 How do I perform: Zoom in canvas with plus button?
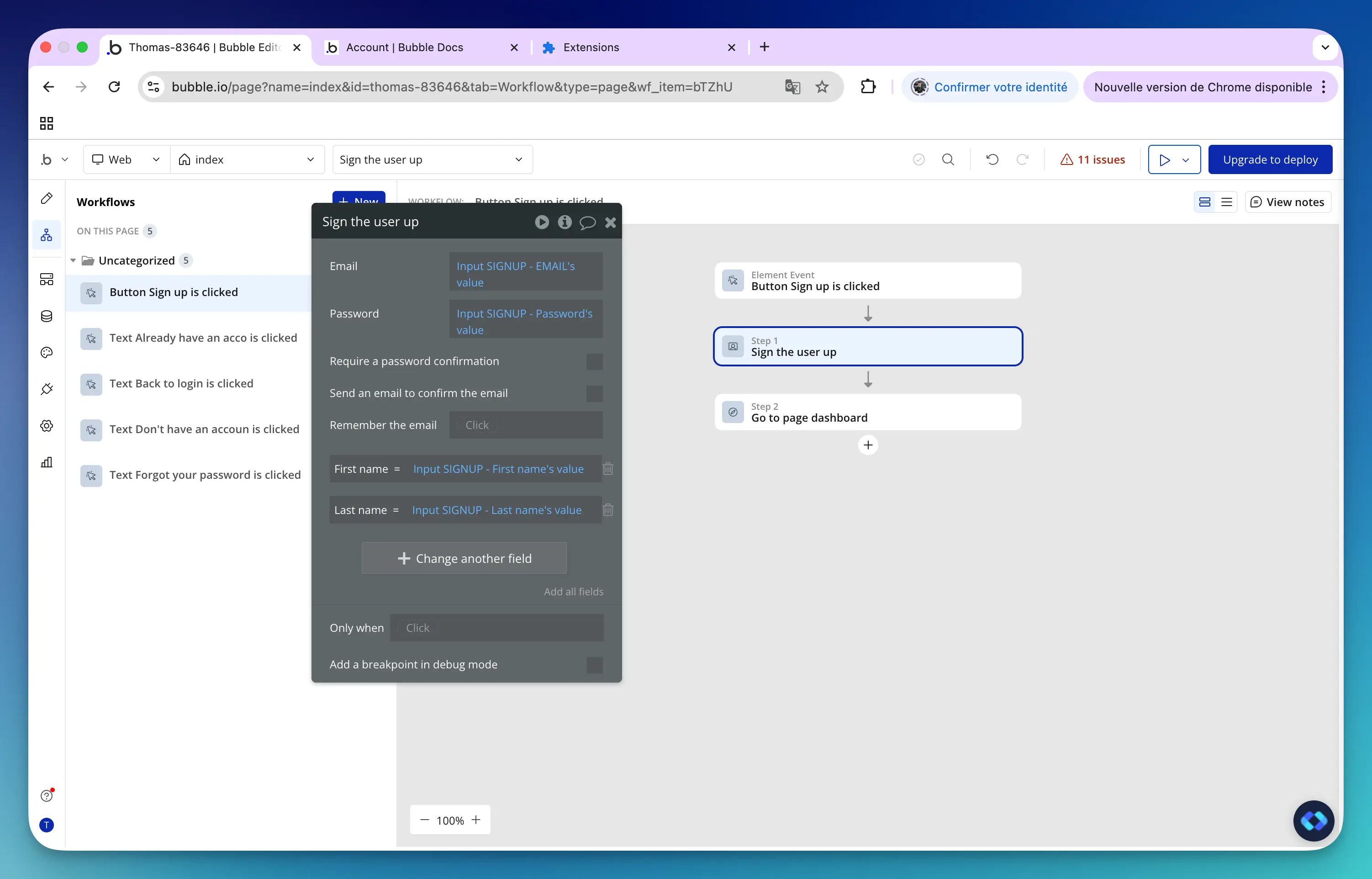coord(476,820)
